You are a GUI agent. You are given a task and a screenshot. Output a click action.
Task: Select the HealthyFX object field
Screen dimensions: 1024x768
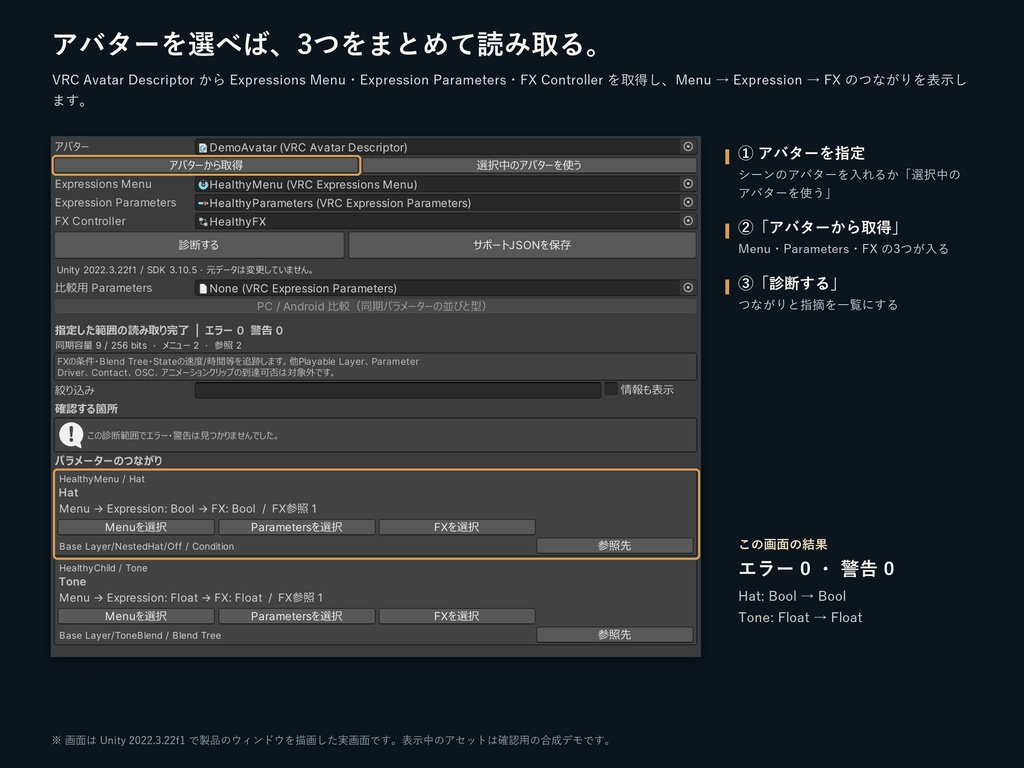pos(445,221)
